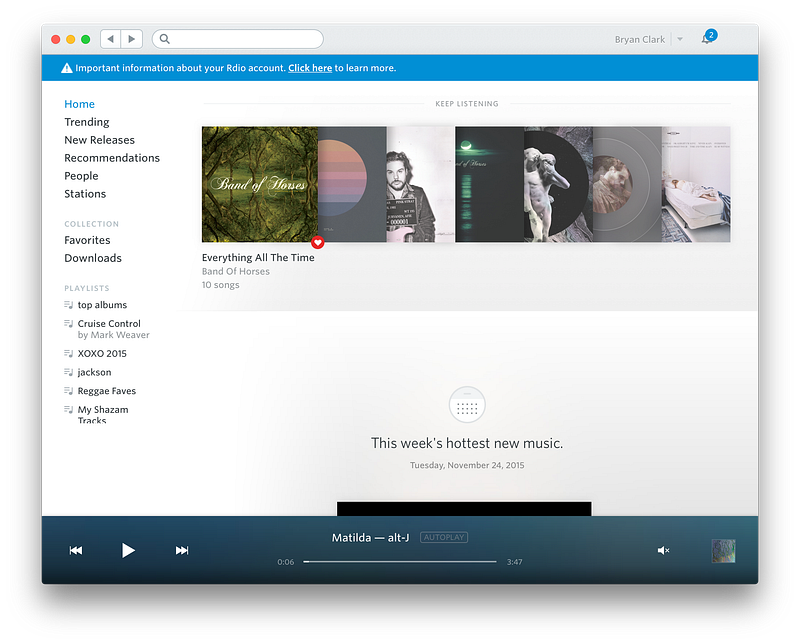Click the playlist icon beside Reggae Faves

[68, 390]
